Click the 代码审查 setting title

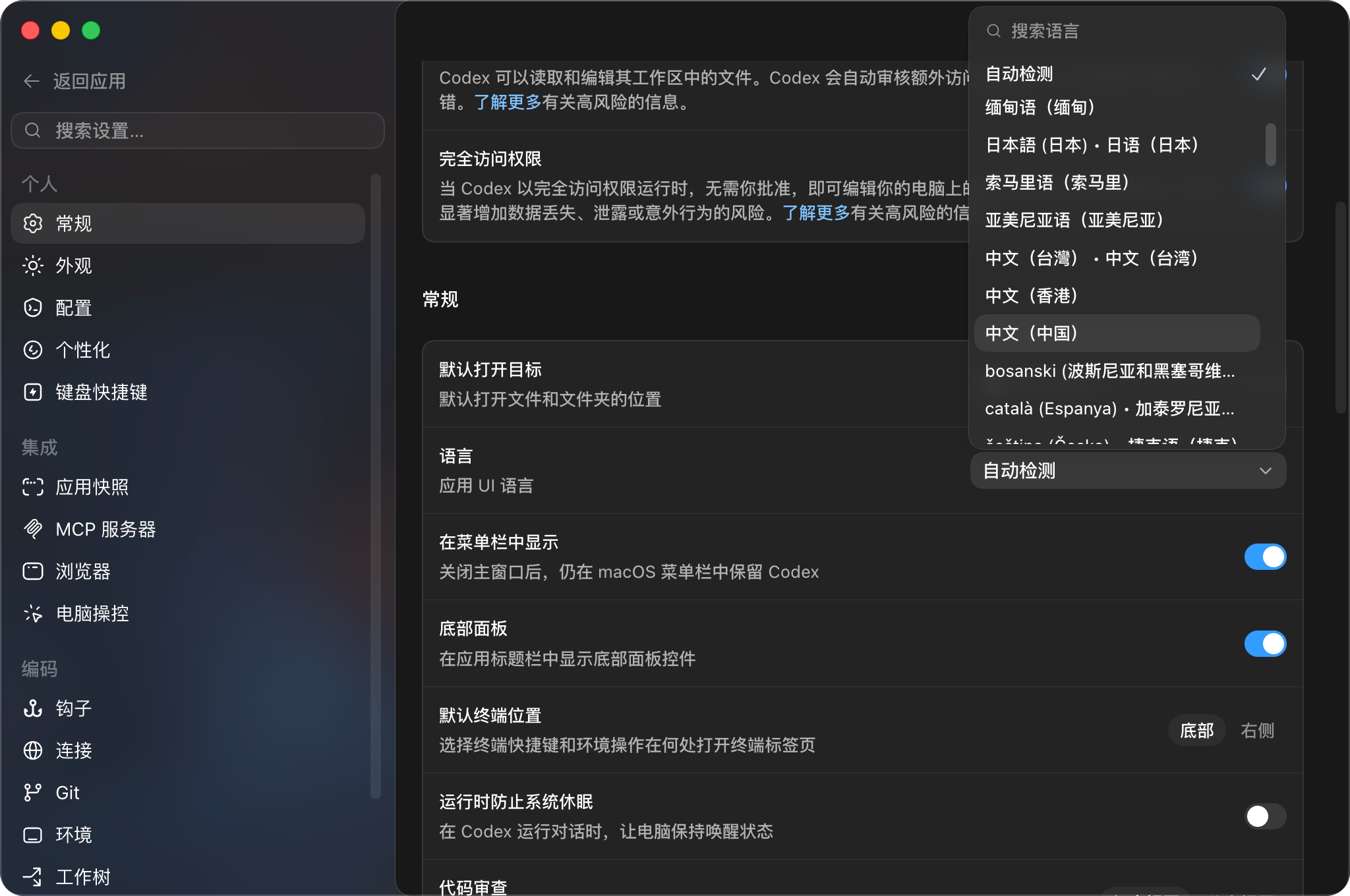tap(473, 887)
